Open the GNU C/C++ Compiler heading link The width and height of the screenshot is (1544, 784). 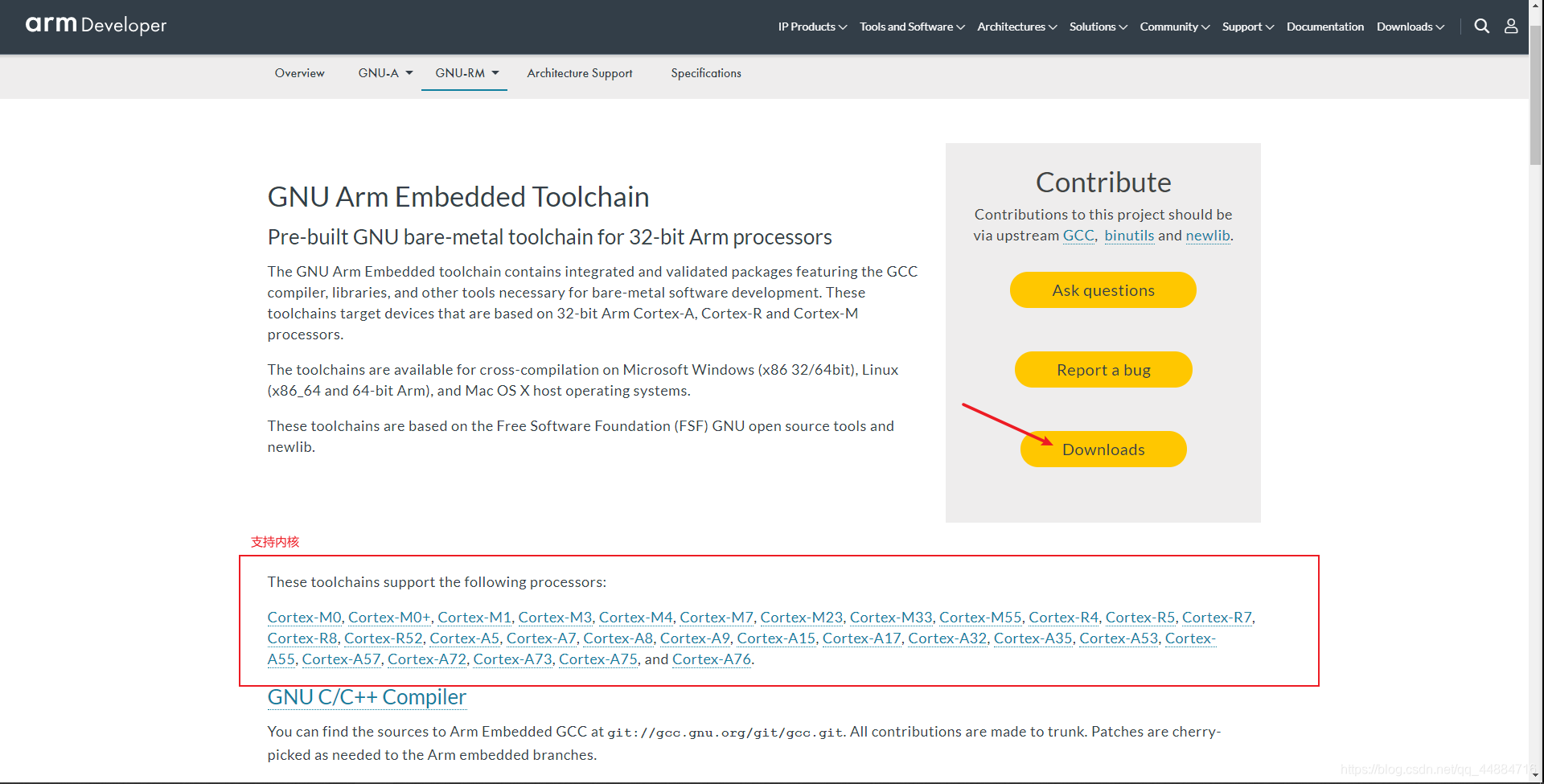(367, 697)
